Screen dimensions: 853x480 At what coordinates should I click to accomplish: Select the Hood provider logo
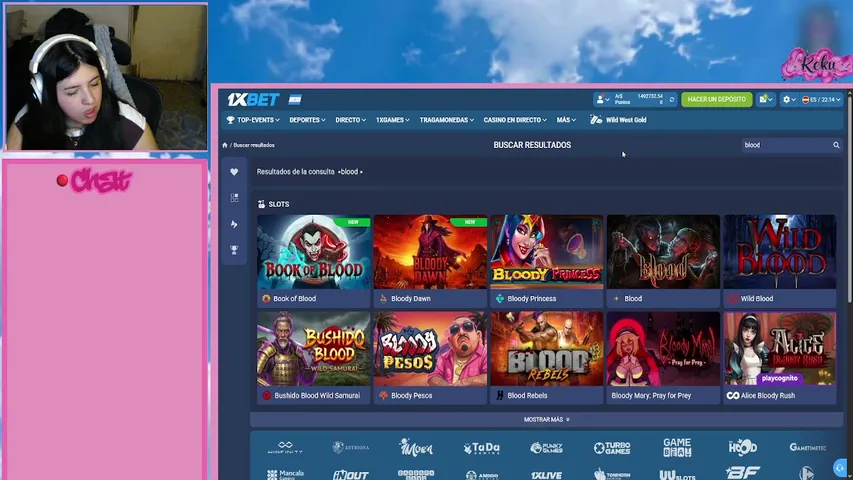(x=743, y=447)
